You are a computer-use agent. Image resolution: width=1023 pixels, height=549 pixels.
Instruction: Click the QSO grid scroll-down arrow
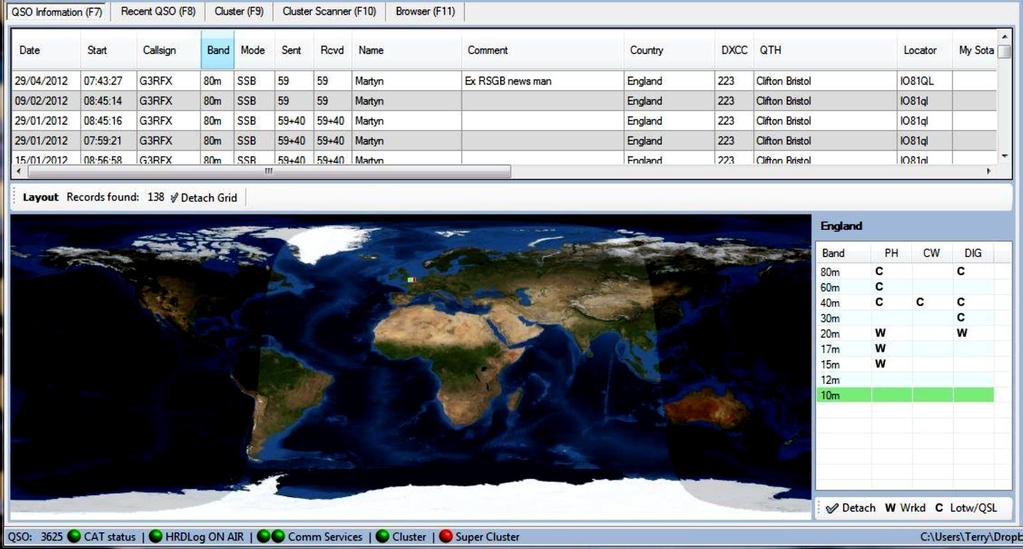[x=1004, y=156]
